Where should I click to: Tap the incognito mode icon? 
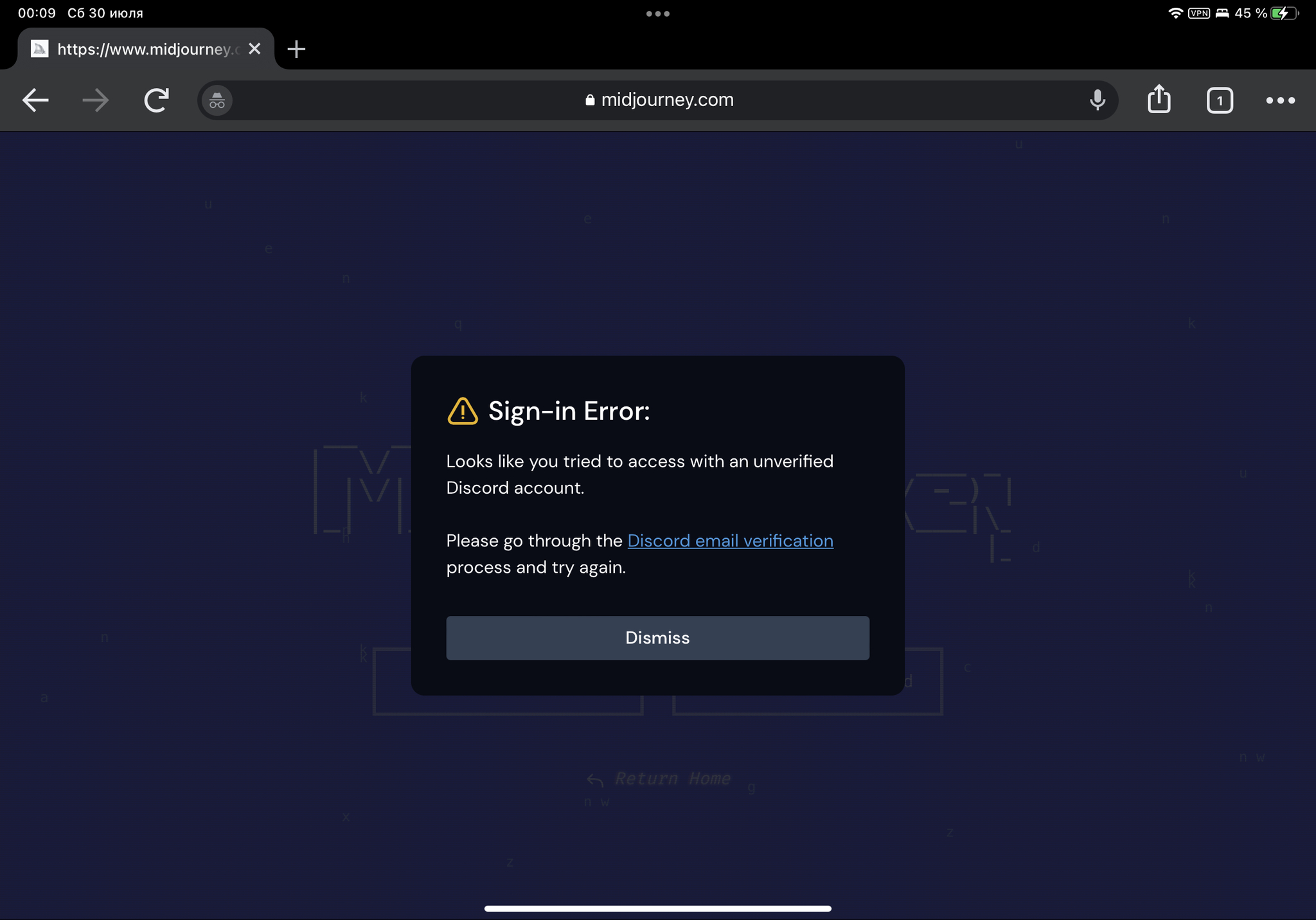(x=217, y=101)
